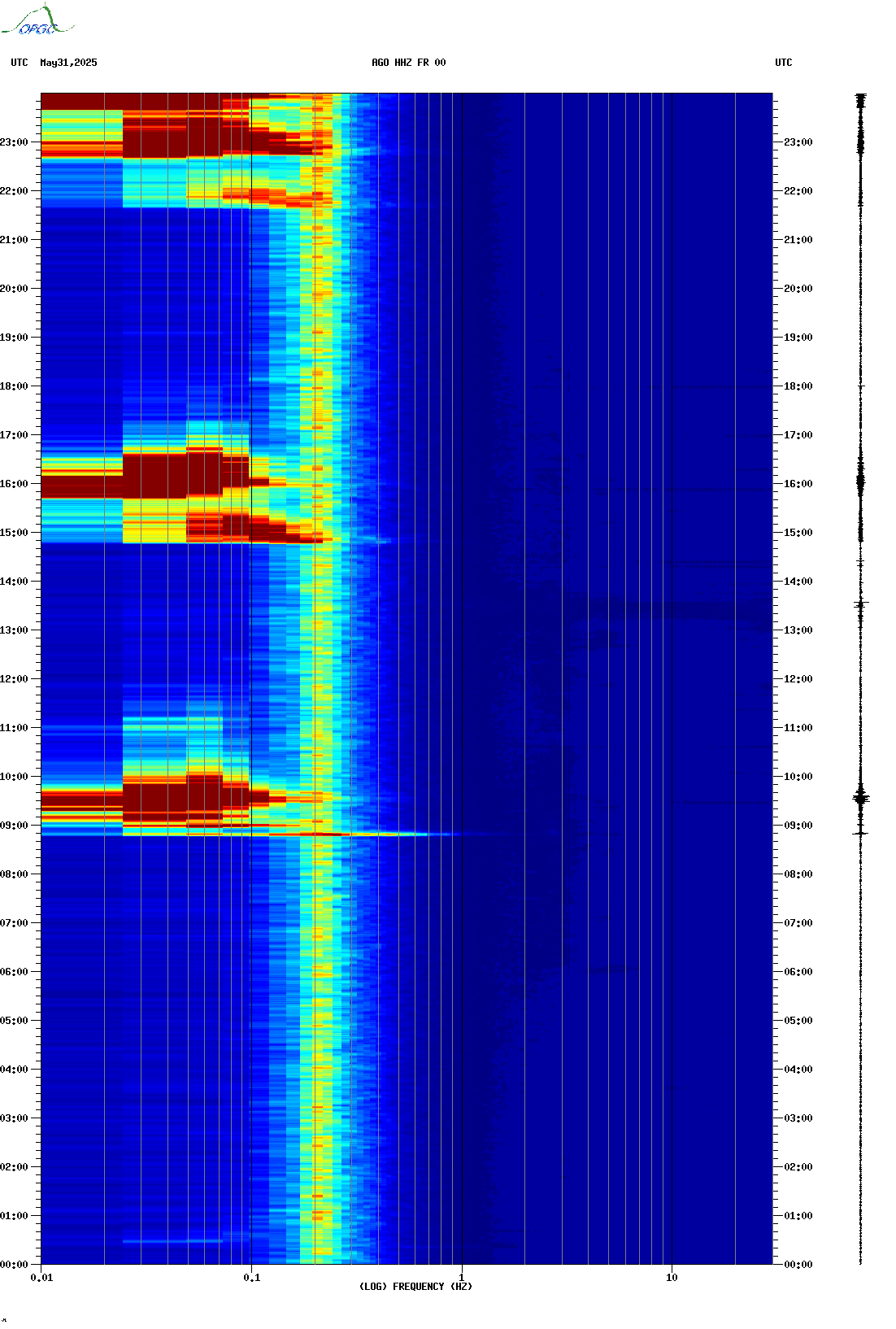Click the 19:00 label on the right time axis
The width and height of the screenshot is (896, 1329).
(798, 338)
